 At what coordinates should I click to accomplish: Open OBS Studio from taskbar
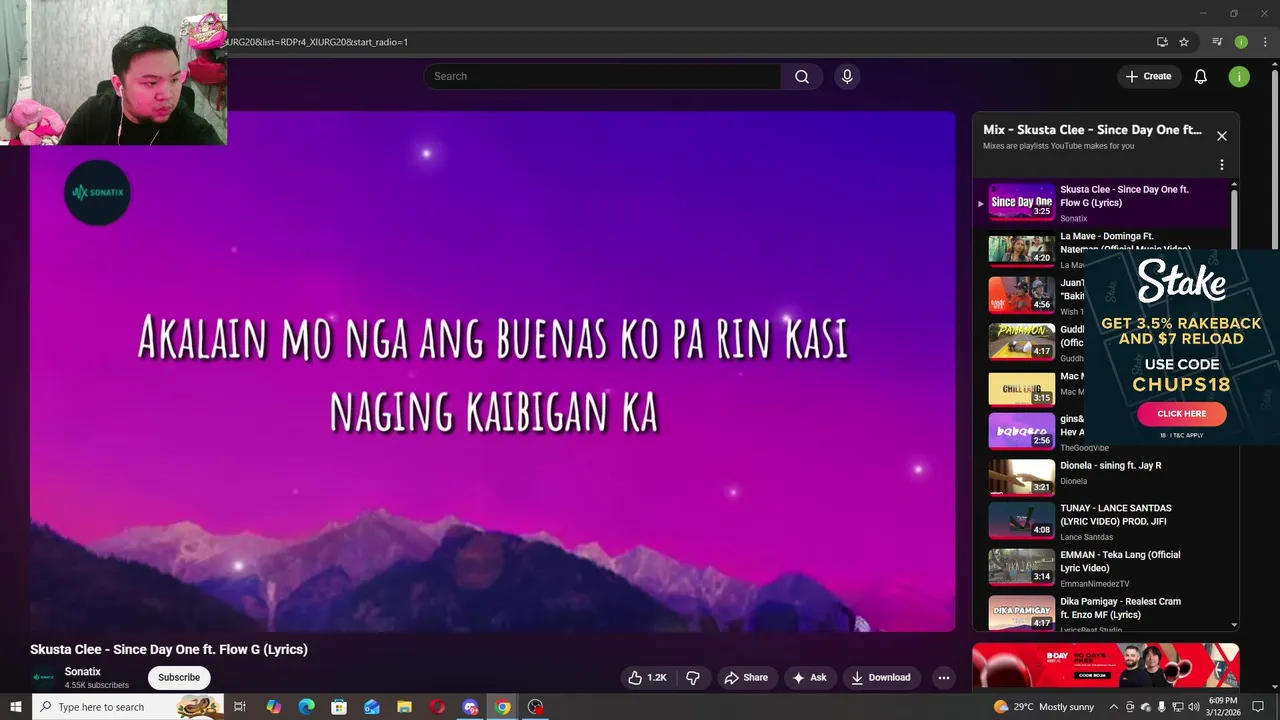536,707
